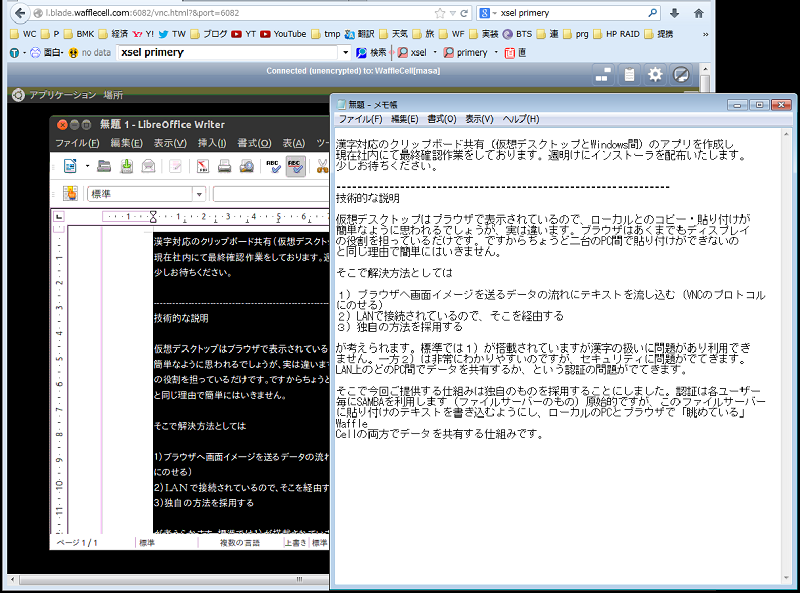Image resolution: width=800 pixels, height=593 pixels.
Task: Toggle insert mode '上書き' in status bar
Action: tap(294, 542)
